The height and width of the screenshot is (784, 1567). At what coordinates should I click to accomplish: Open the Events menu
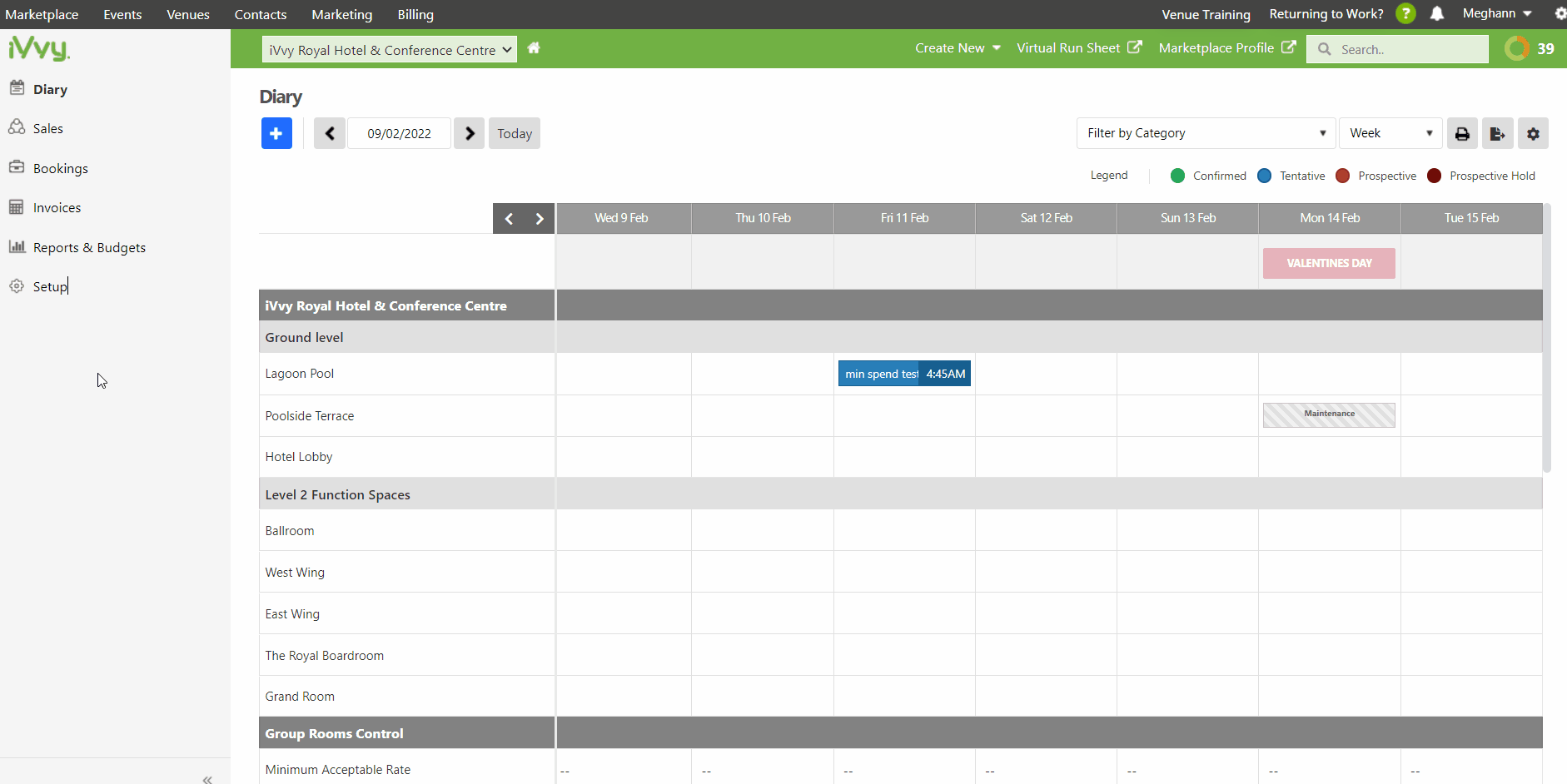tap(122, 14)
